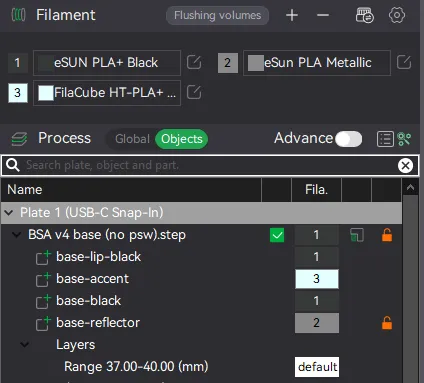Image resolution: width=424 pixels, height=383 pixels.
Task: Edit the eSUN PLA+ Black preset
Action: point(194,62)
